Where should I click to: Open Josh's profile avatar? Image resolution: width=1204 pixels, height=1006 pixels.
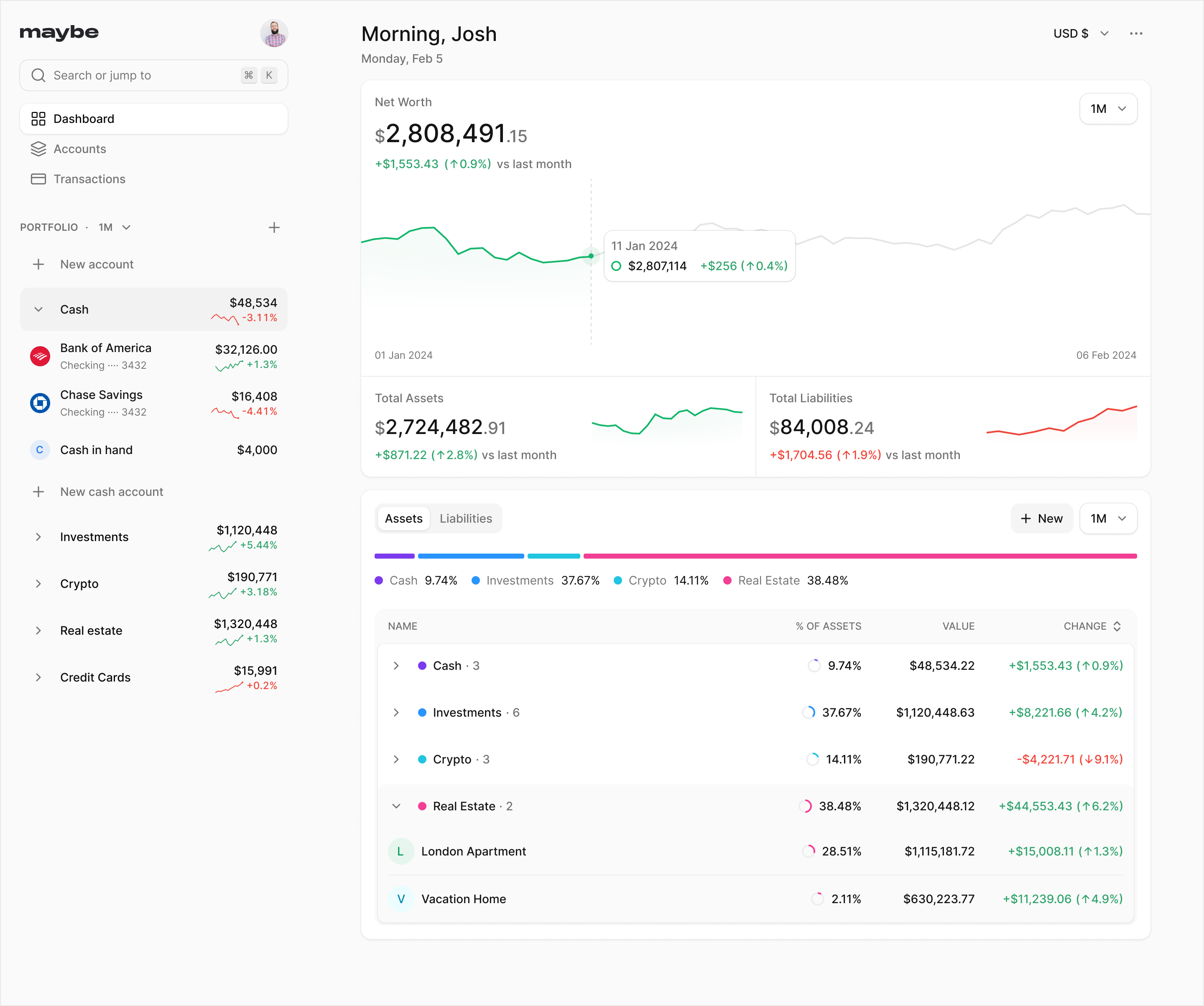274,33
